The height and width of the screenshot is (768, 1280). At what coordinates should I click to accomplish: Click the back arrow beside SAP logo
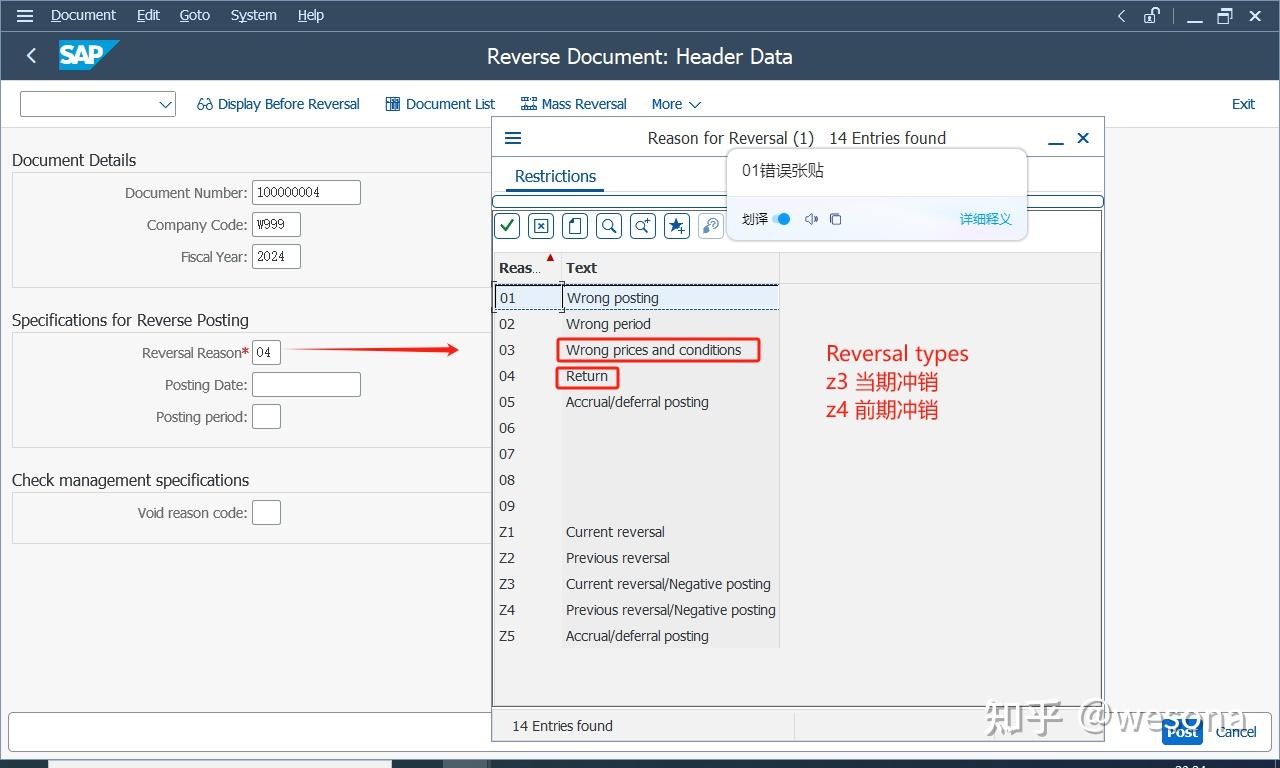coord(31,56)
